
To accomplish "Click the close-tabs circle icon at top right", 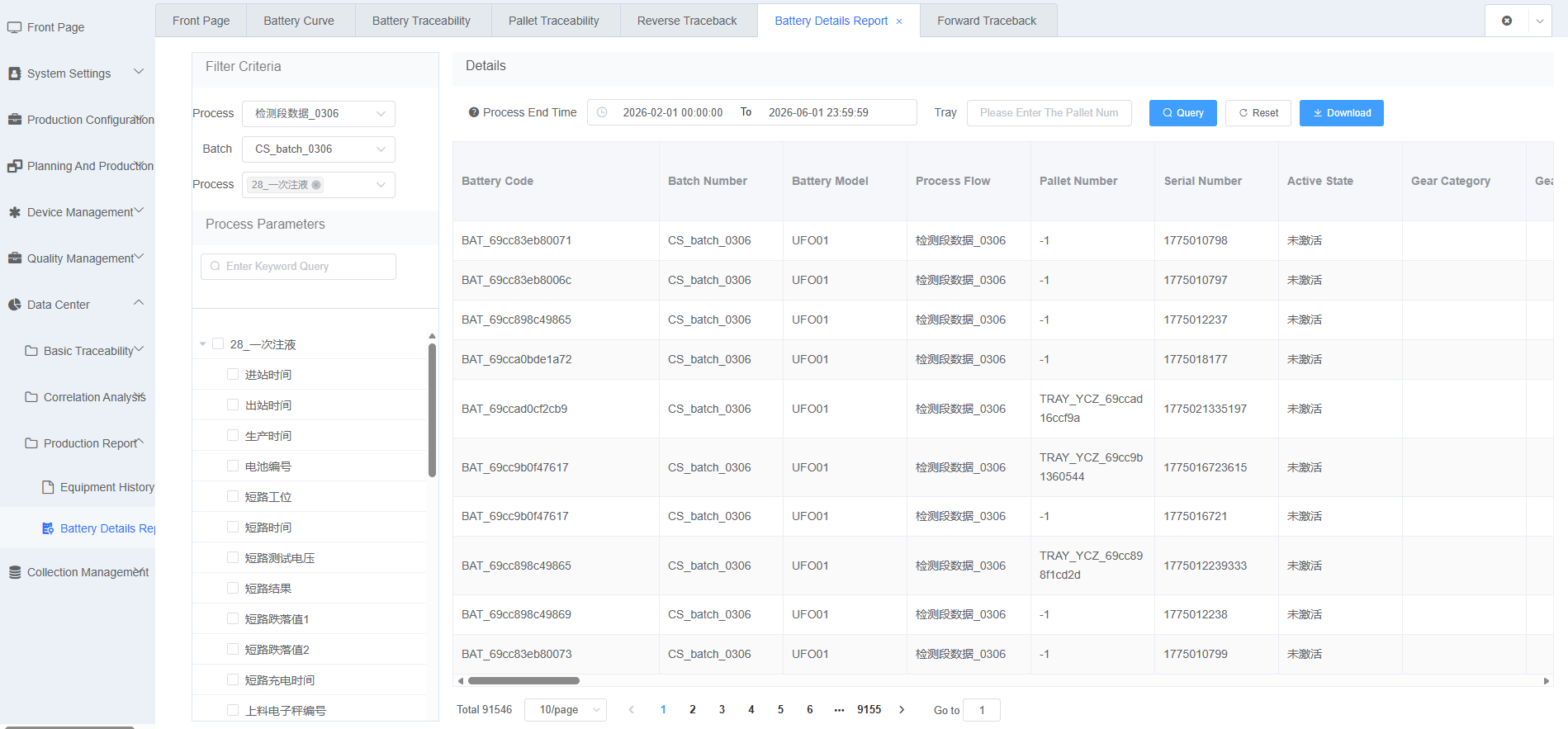I will coord(1507,21).
